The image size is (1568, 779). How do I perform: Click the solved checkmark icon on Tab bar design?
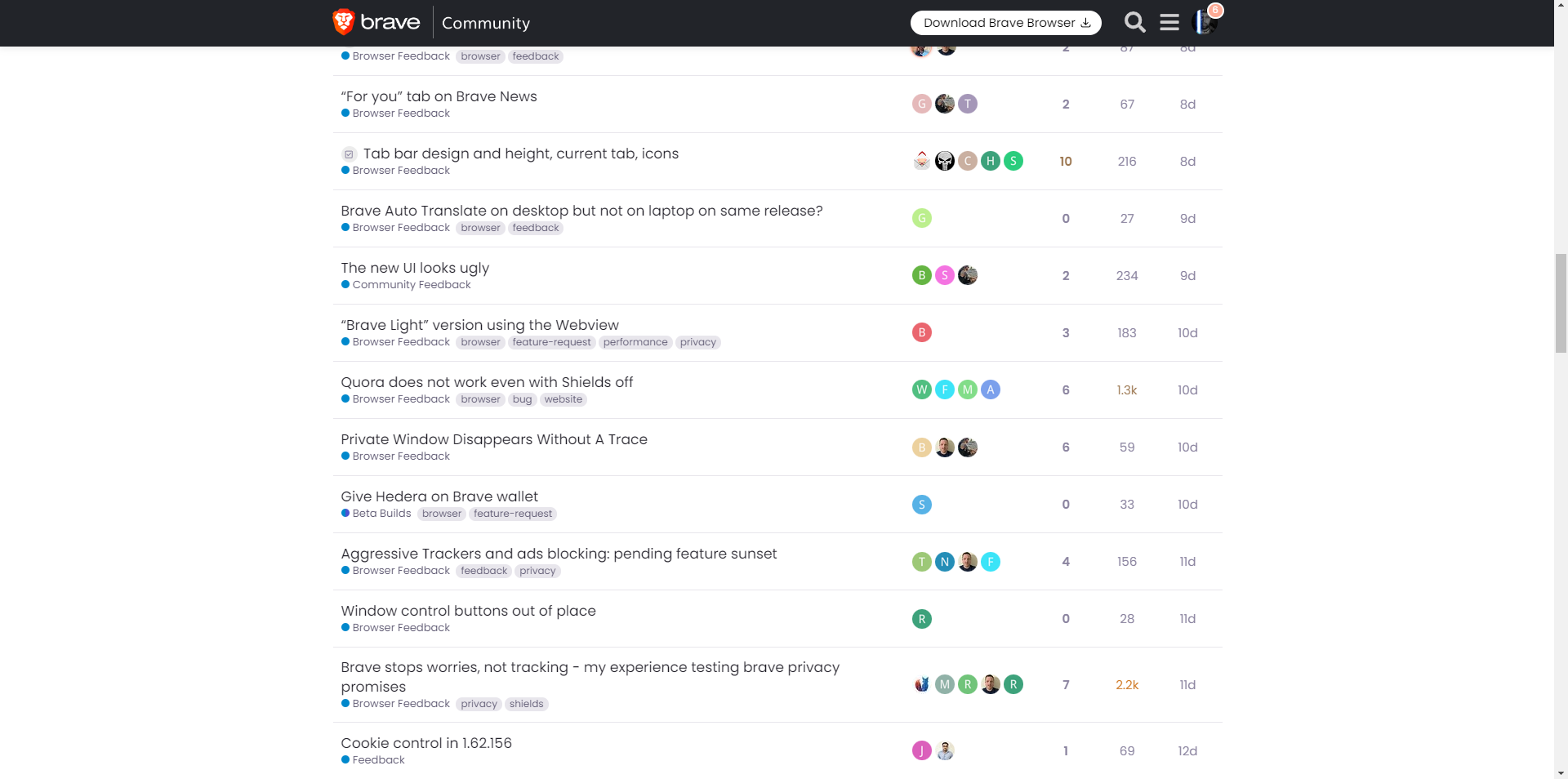pyautogui.click(x=349, y=154)
